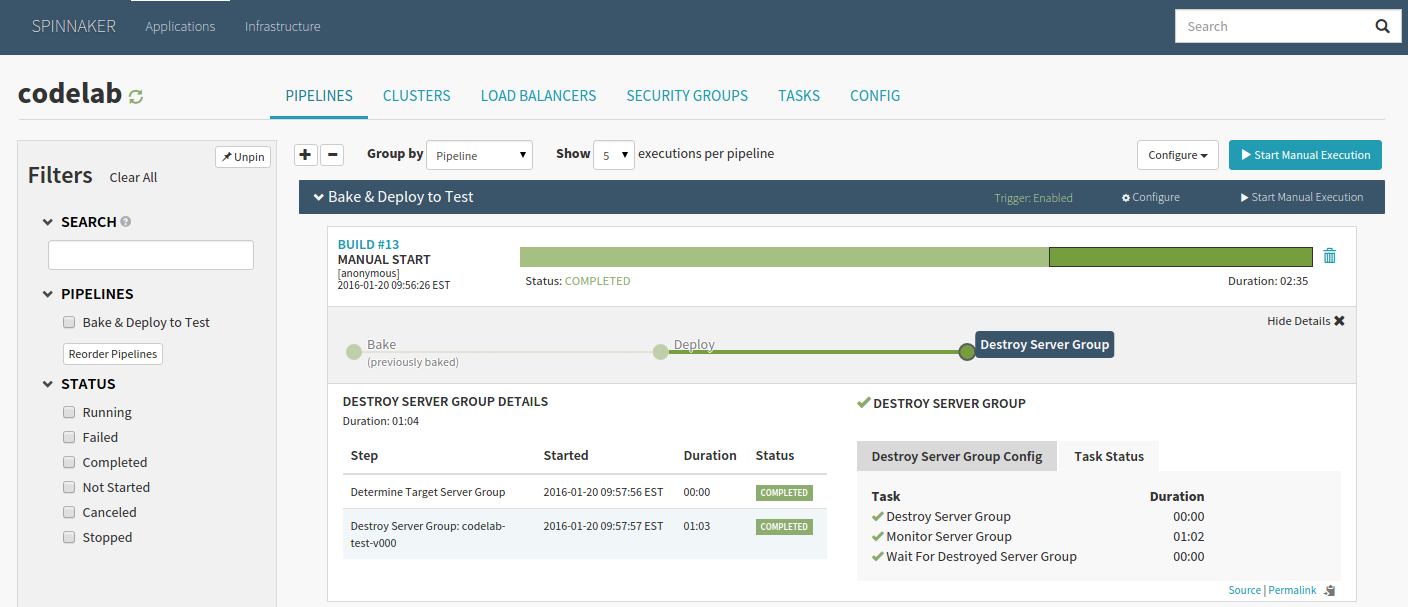Screen dimensions: 1408x607
Task: Open the CLUSTERS tab
Action: [x=417, y=96]
